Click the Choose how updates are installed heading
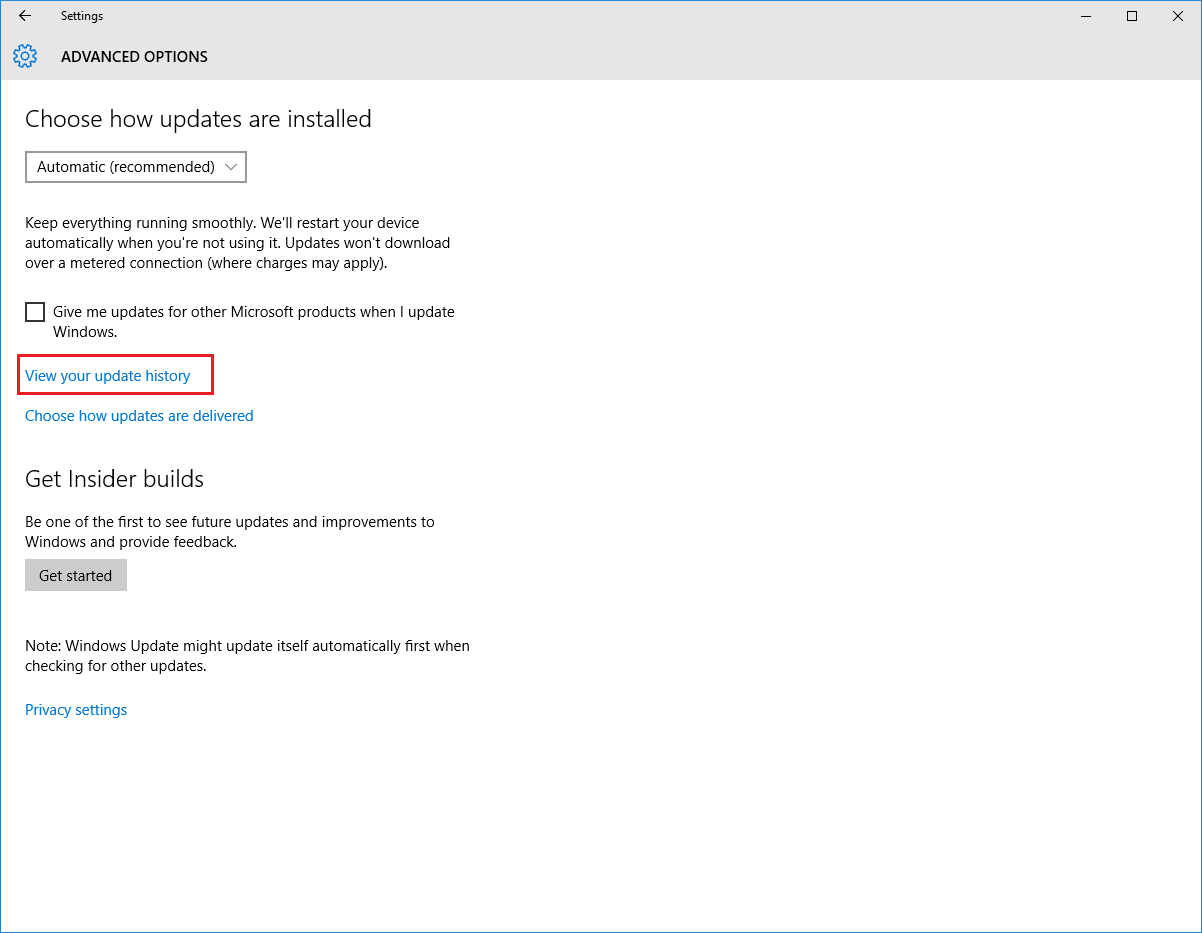The height and width of the screenshot is (933, 1202). [x=198, y=119]
